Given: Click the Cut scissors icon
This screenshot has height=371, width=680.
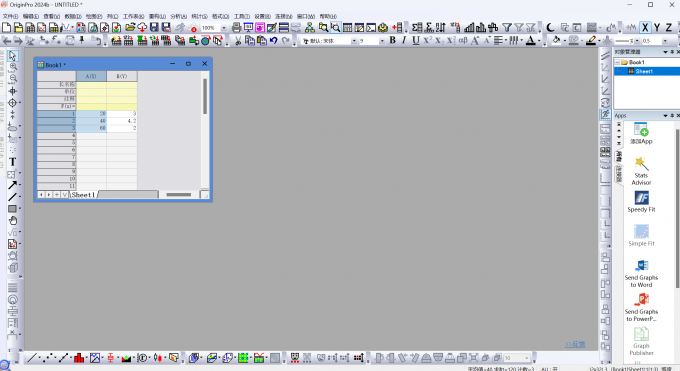Looking at the screenshot, I should 238,40.
